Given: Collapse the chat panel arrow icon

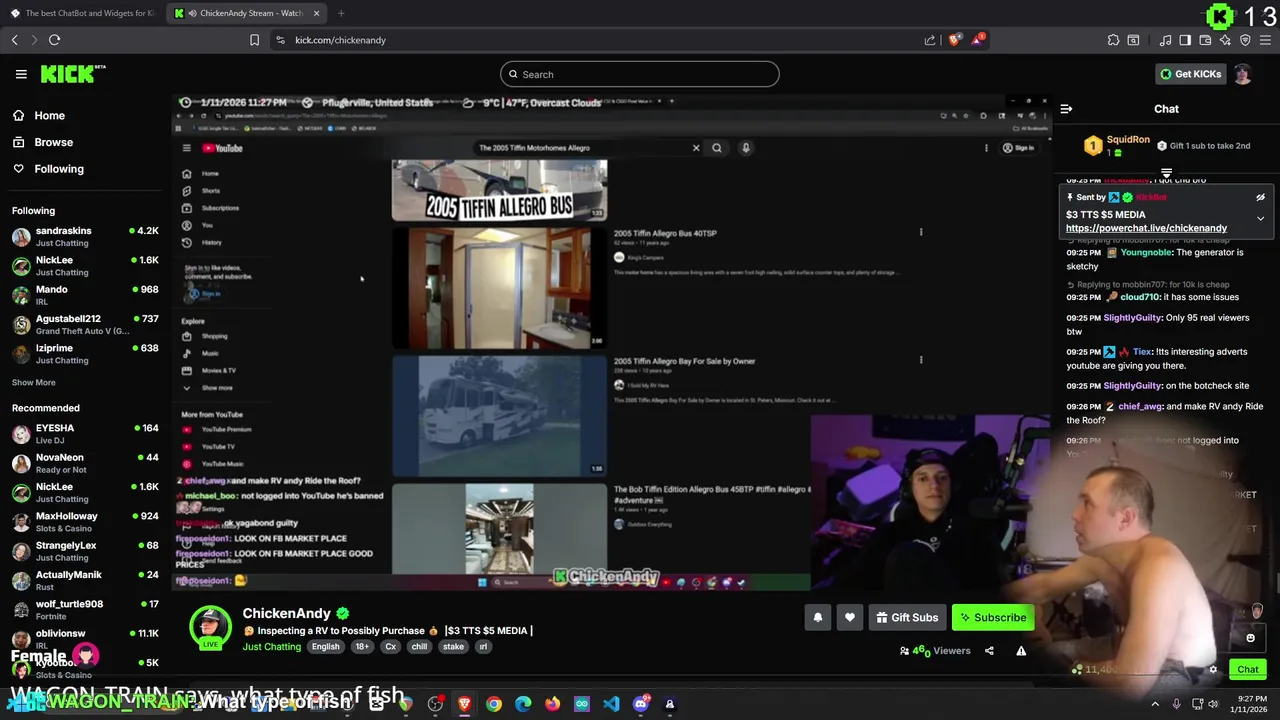Looking at the screenshot, I should [1066, 109].
